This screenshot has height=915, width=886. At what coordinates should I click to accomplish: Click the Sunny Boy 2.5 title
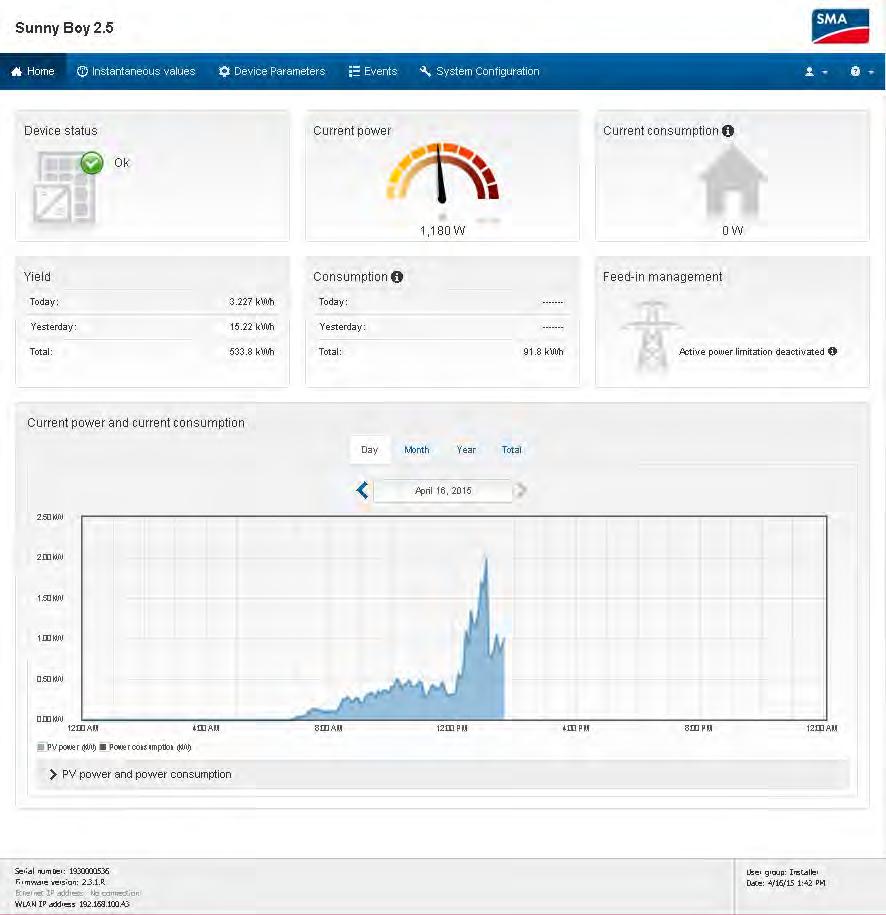64,28
